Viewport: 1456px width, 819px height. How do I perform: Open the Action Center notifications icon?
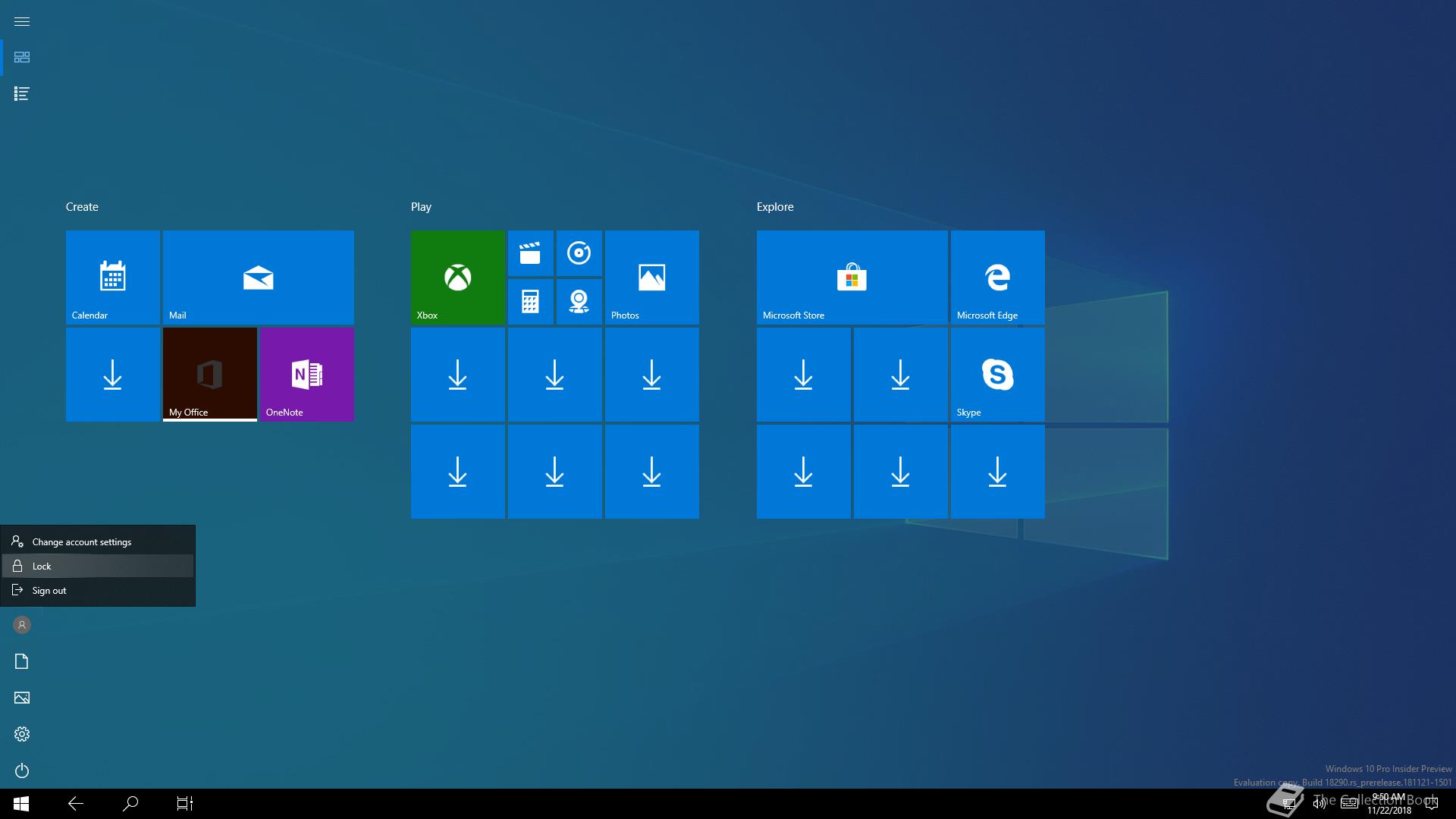[1432, 804]
